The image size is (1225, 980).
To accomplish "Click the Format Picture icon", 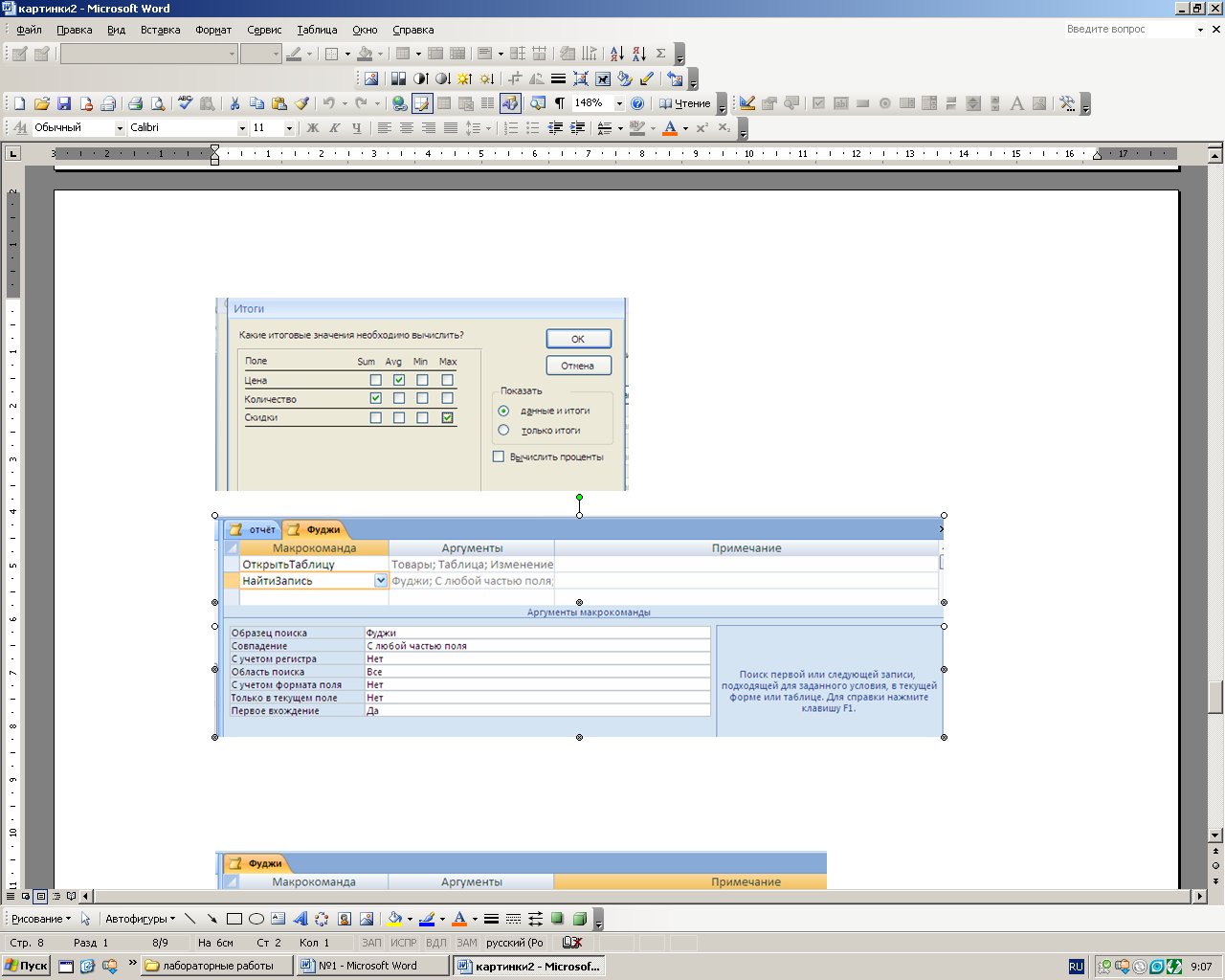I will (625, 78).
